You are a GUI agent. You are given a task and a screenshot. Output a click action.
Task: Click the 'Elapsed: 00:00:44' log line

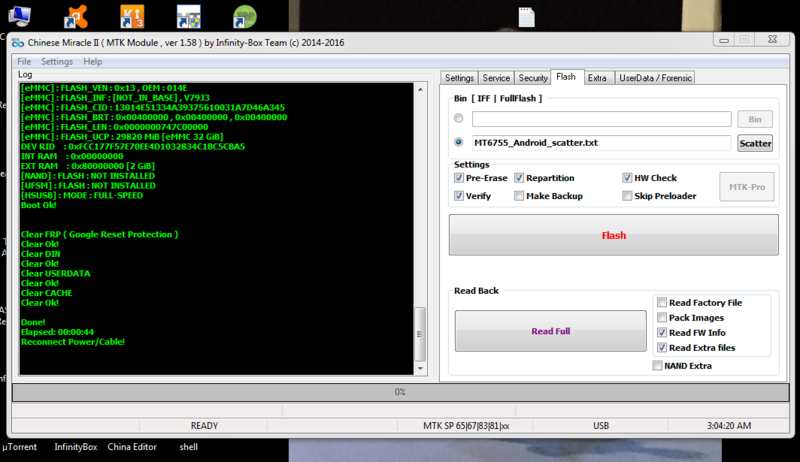[57, 332]
